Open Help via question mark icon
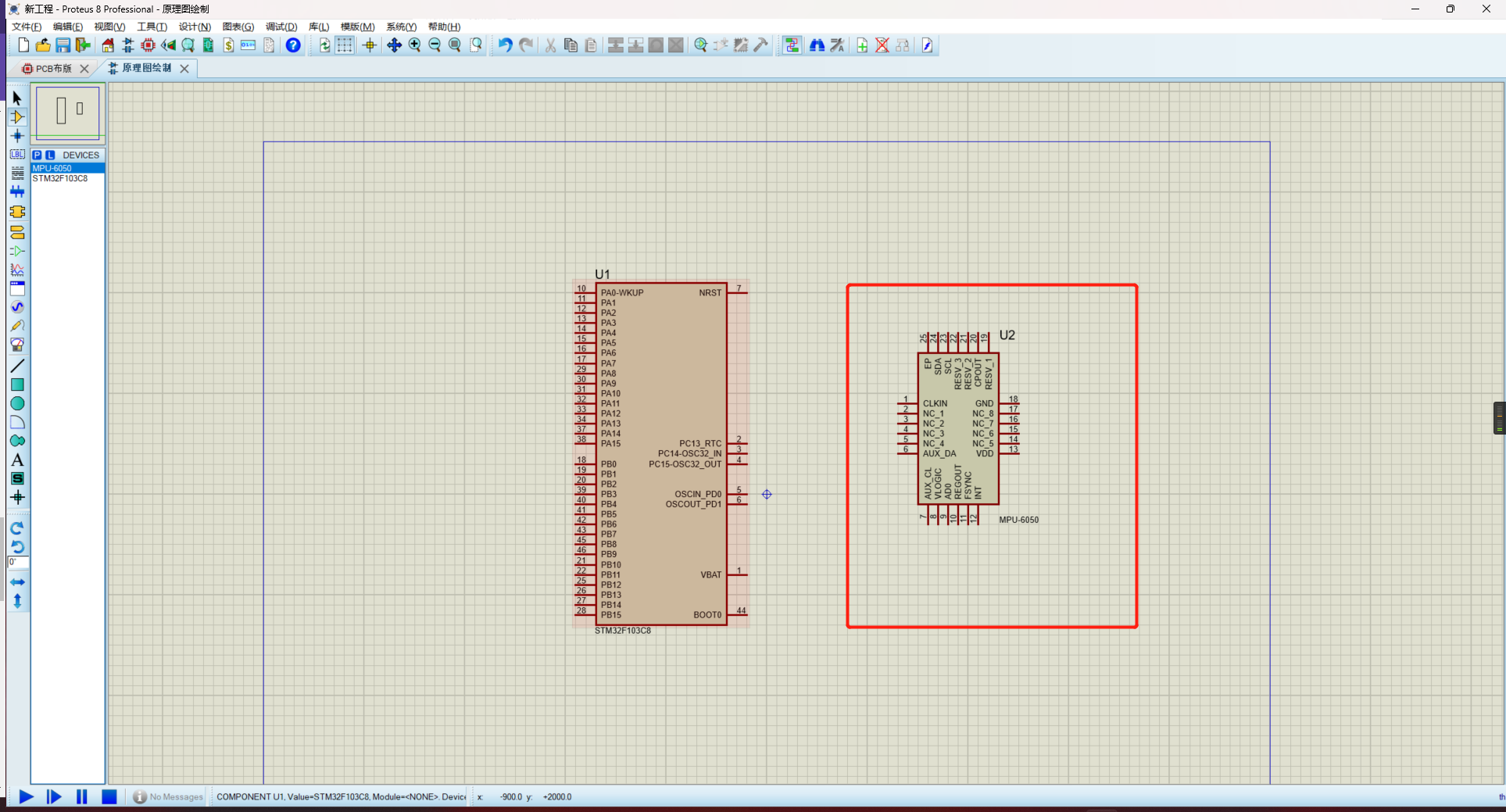 293,45
